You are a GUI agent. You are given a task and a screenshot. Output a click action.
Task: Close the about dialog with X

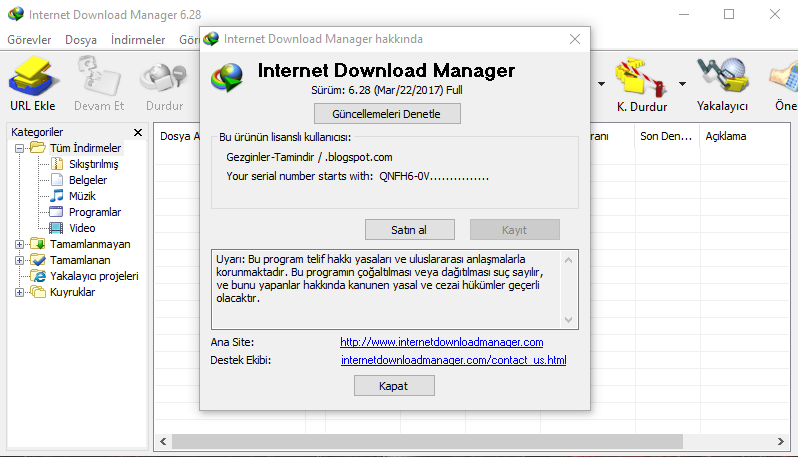pyautogui.click(x=575, y=39)
